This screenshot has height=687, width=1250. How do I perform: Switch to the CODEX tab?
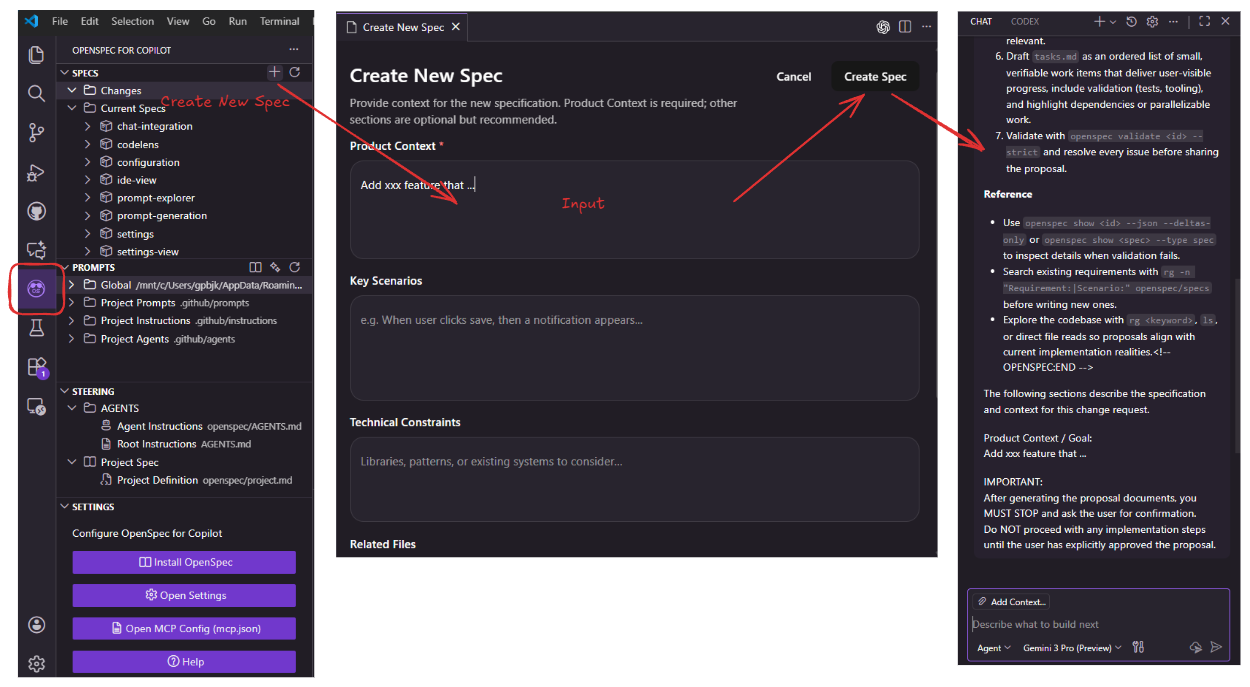coord(1025,21)
